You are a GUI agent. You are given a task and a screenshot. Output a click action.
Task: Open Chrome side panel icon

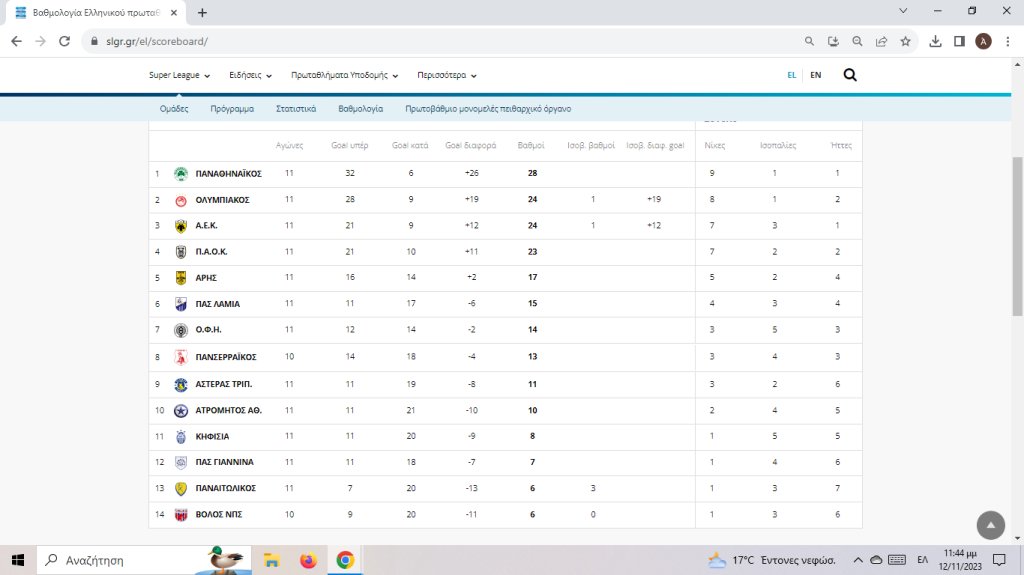pos(959,41)
